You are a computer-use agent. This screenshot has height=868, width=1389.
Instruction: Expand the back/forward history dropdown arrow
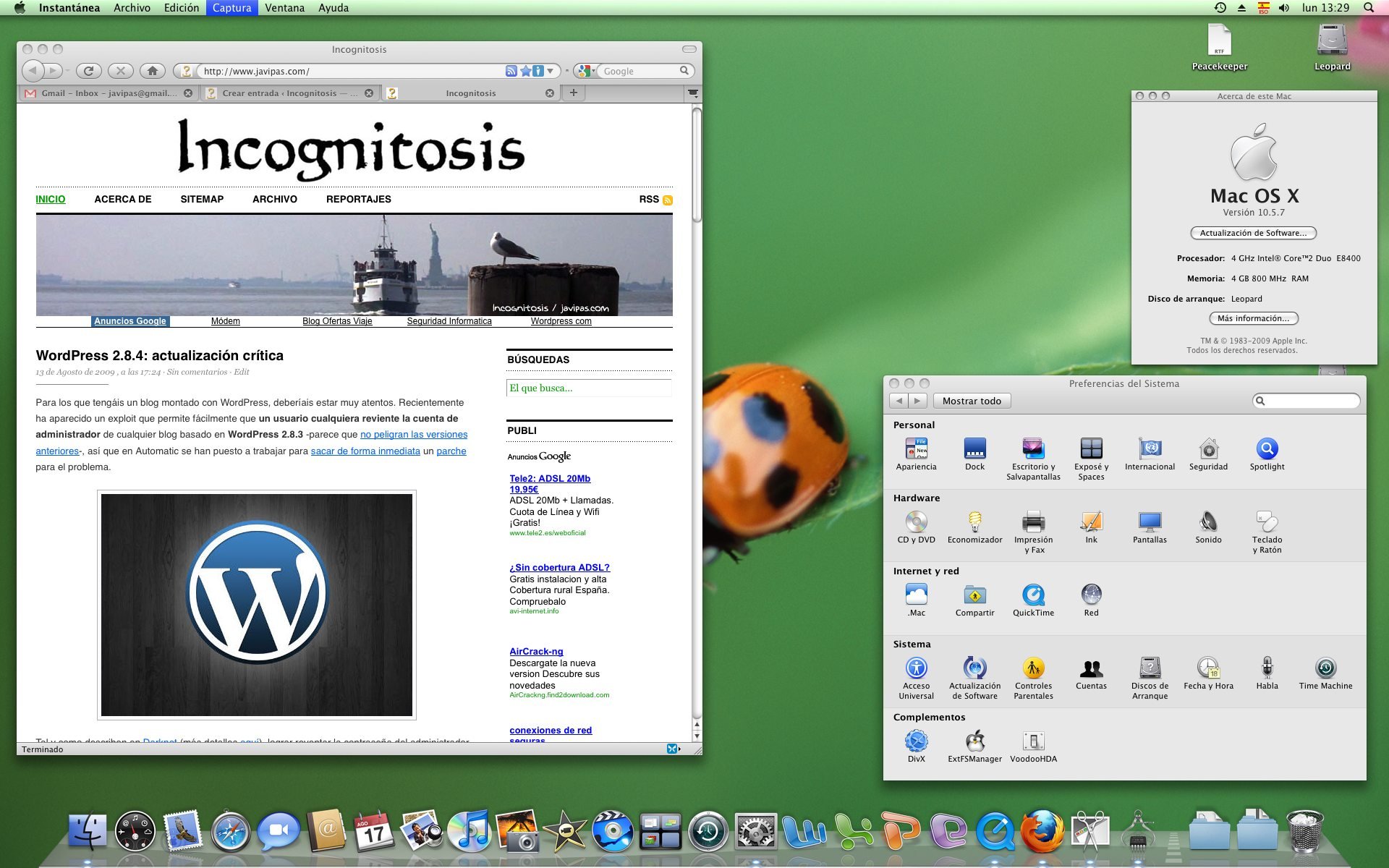(67, 71)
